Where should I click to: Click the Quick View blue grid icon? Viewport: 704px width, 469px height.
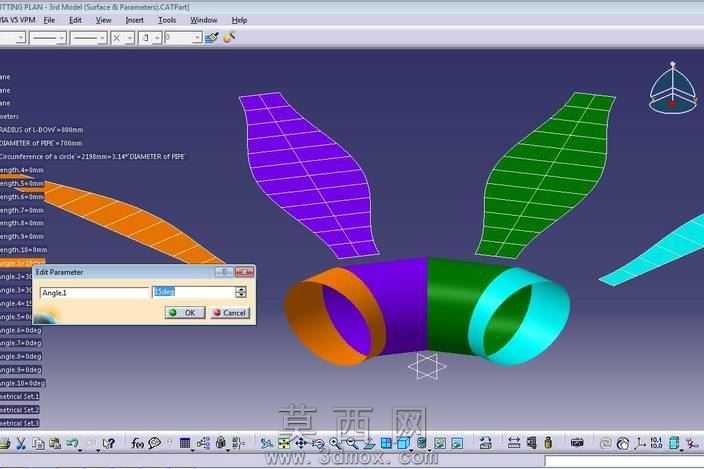(386, 443)
